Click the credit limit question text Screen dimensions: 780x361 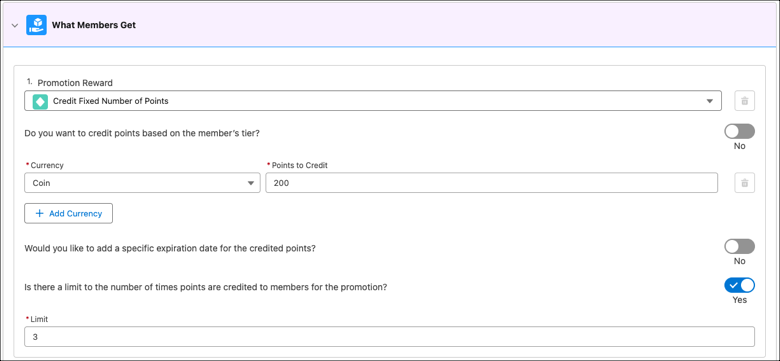pyautogui.click(x=205, y=287)
